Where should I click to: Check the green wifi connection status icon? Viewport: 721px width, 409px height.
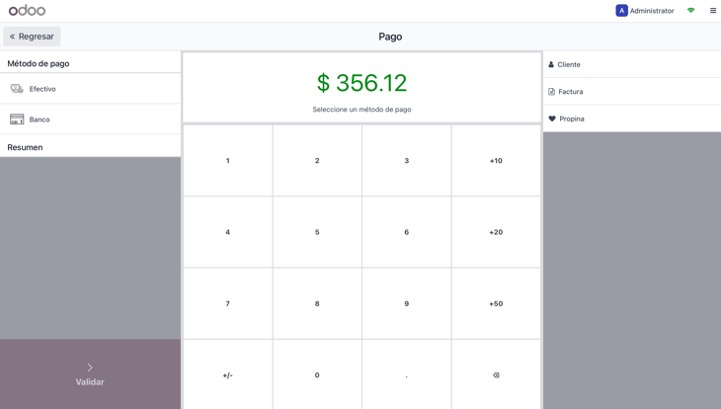(691, 10)
